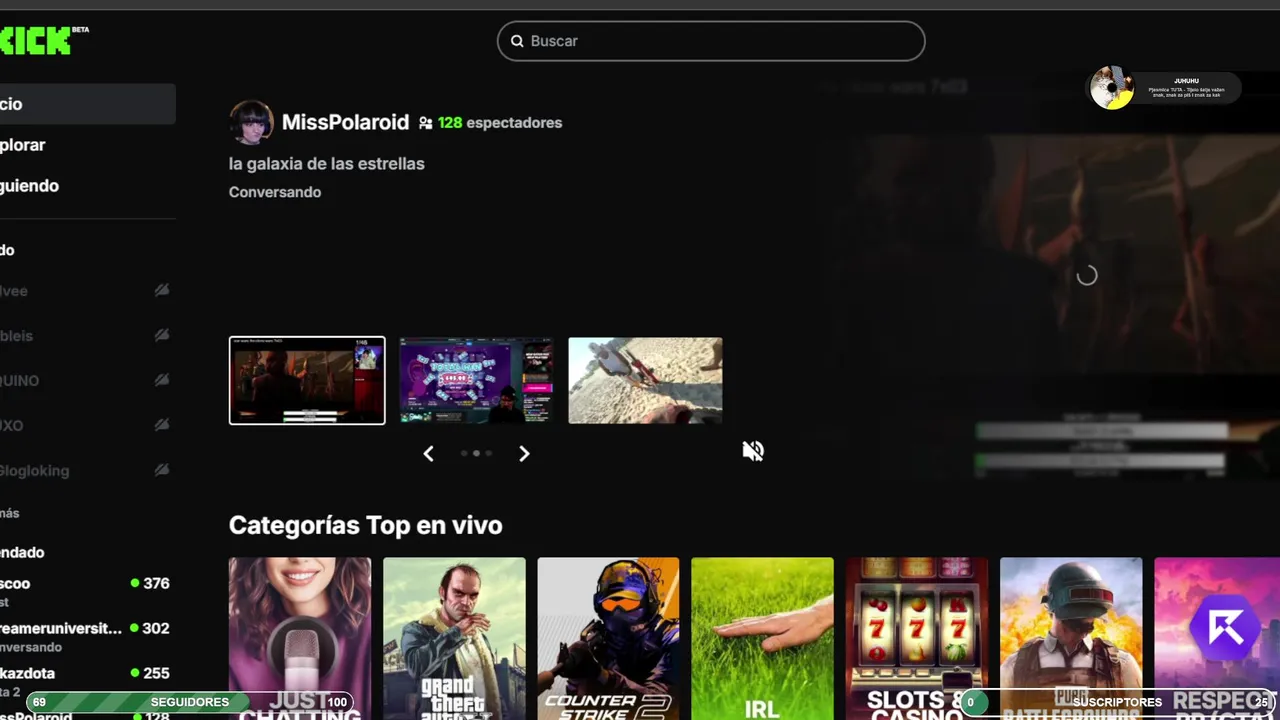Open the JUHUHU notification message
1280x720 pixels.
click(x=1186, y=88)
